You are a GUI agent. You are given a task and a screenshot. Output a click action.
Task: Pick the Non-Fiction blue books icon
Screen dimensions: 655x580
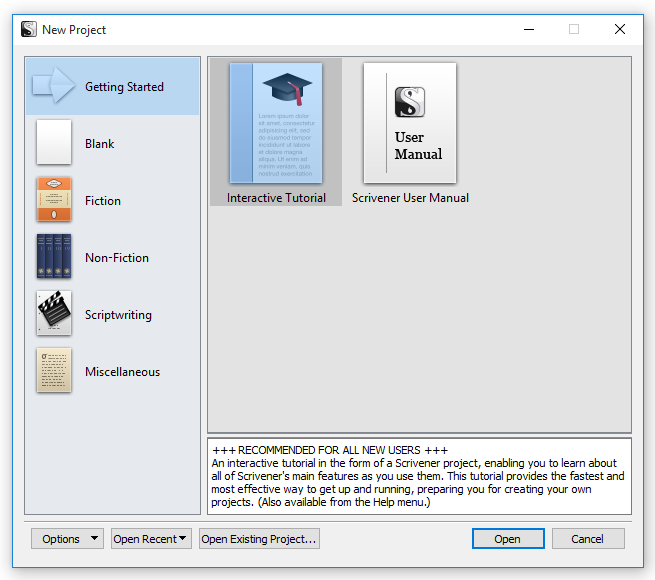(x=54, y=256)
